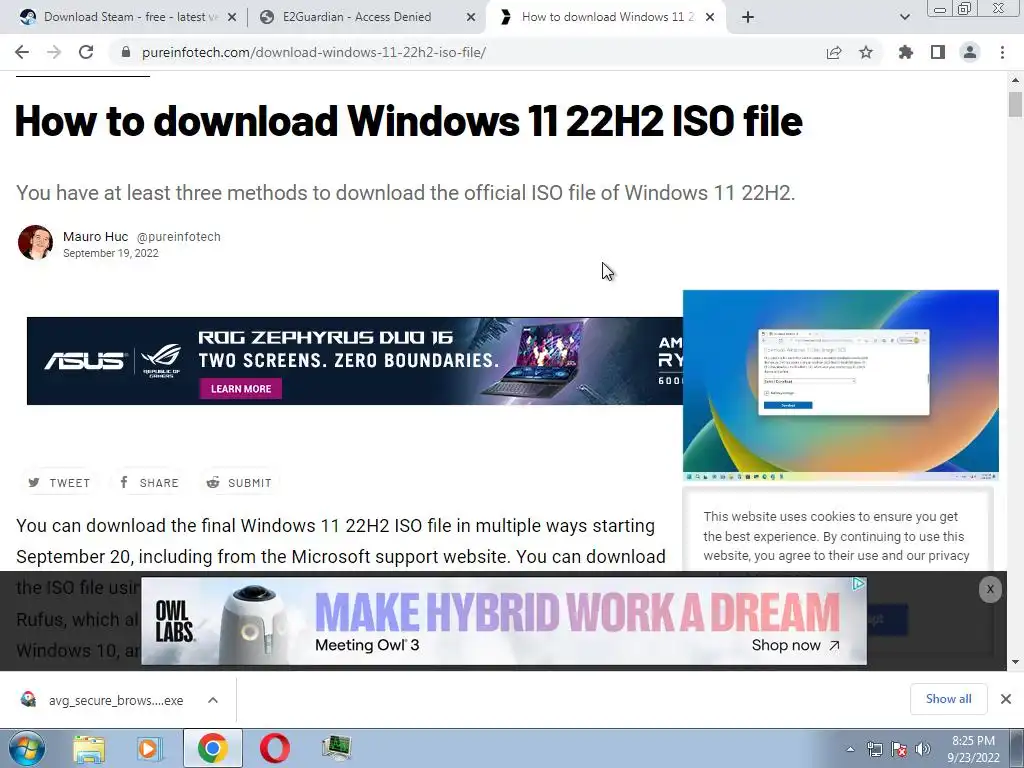Close the E2Guardian tab
The width and height of the screenshot is (1024, 768).
point(471,17)
